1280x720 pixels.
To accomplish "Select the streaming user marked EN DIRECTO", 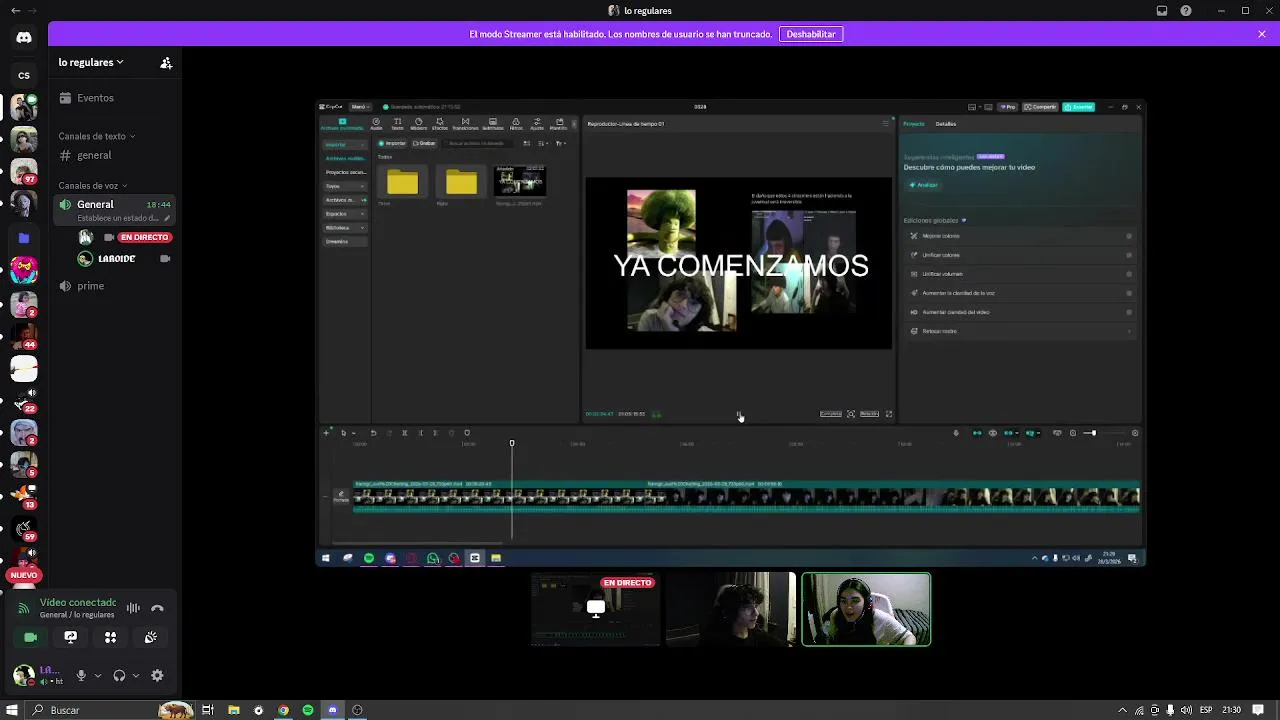I will click(124, 237).
